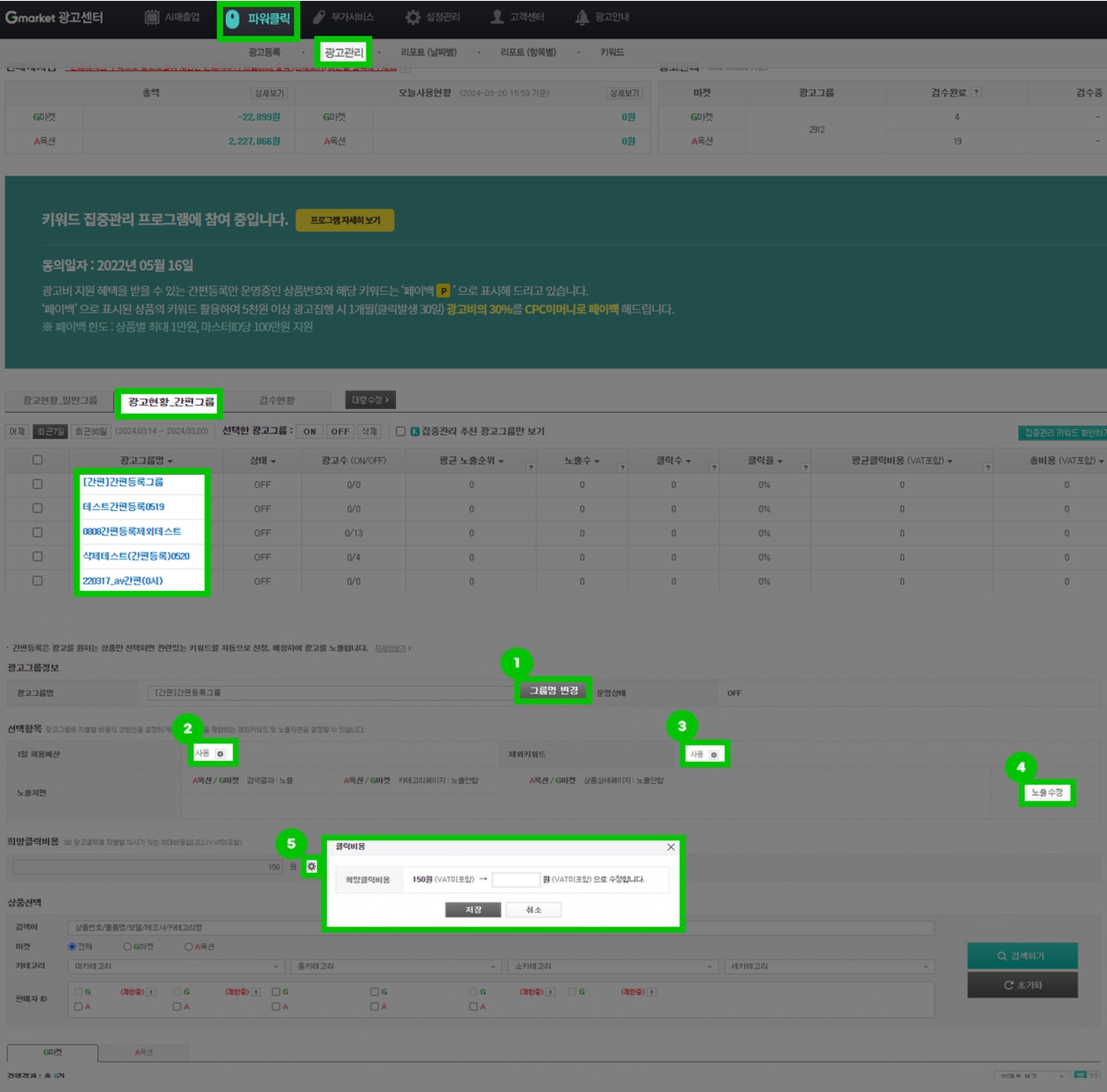
Task: Click the 그룹명 변경 button
Action: pos(553,690)
